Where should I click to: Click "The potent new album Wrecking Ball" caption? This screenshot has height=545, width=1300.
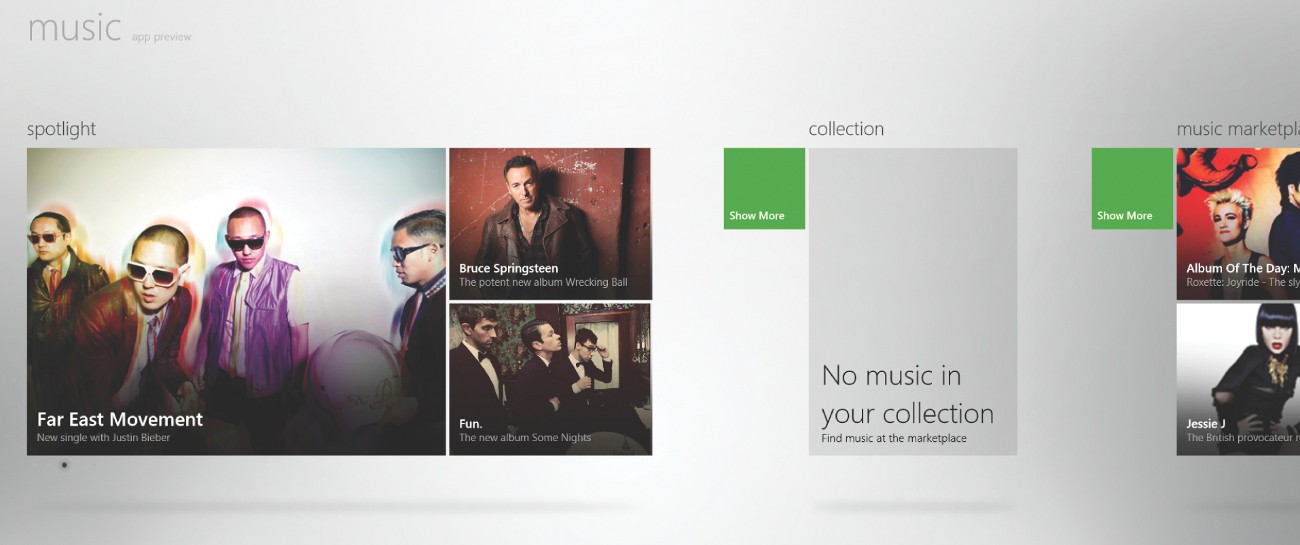coord(543,283)
